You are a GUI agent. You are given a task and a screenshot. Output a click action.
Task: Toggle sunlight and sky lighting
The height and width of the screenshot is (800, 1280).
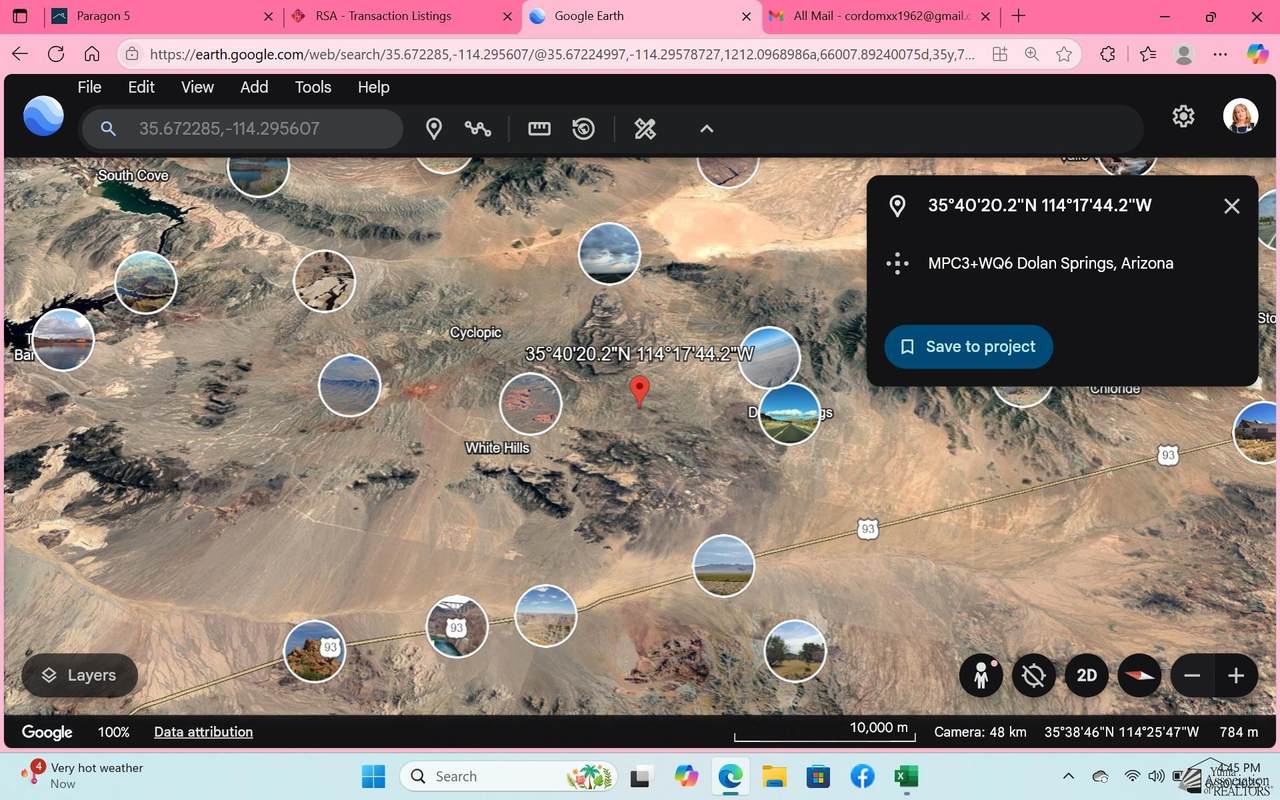click(x=1033, y=675)
